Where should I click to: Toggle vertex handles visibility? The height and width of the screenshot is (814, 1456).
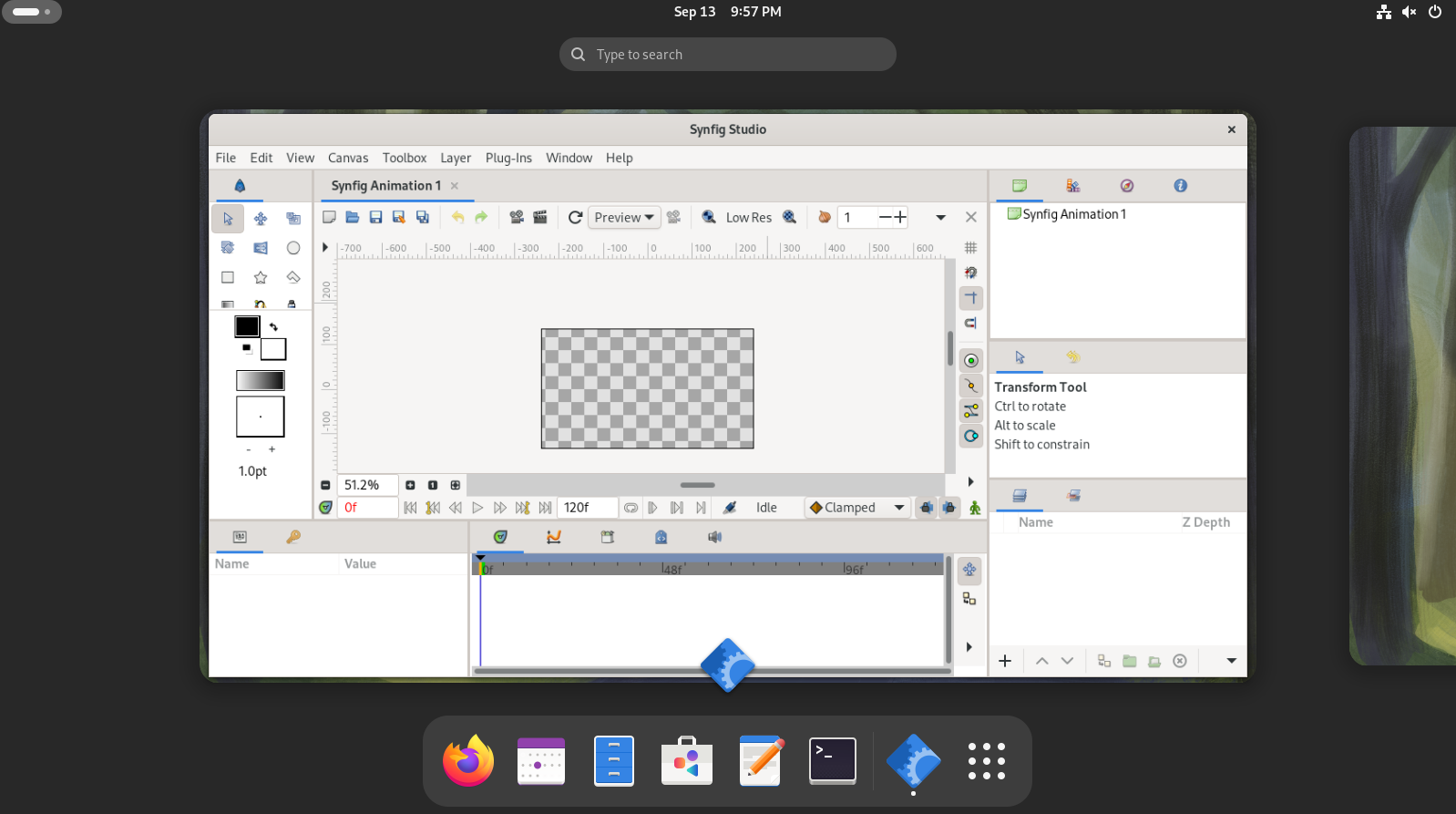971,386
